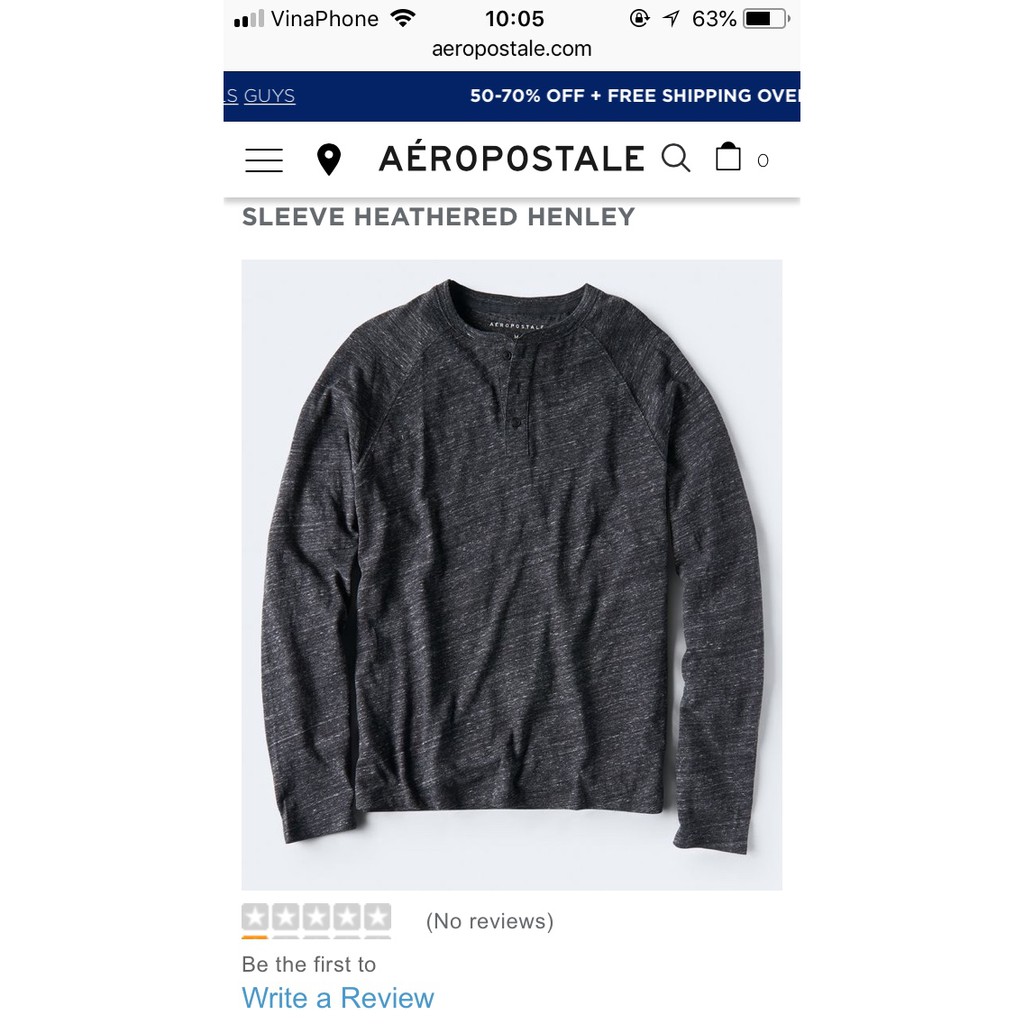Screen dimensions: 1024x1024
Task: Tap the Sleeve Heathered Henley title
Action: point(438,217)
